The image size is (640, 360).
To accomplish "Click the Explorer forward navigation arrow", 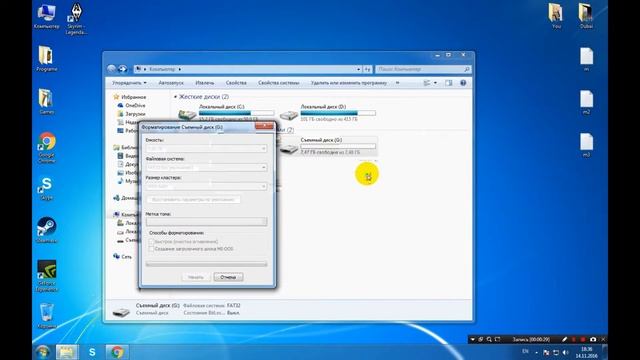I will (x=122, y=69).
